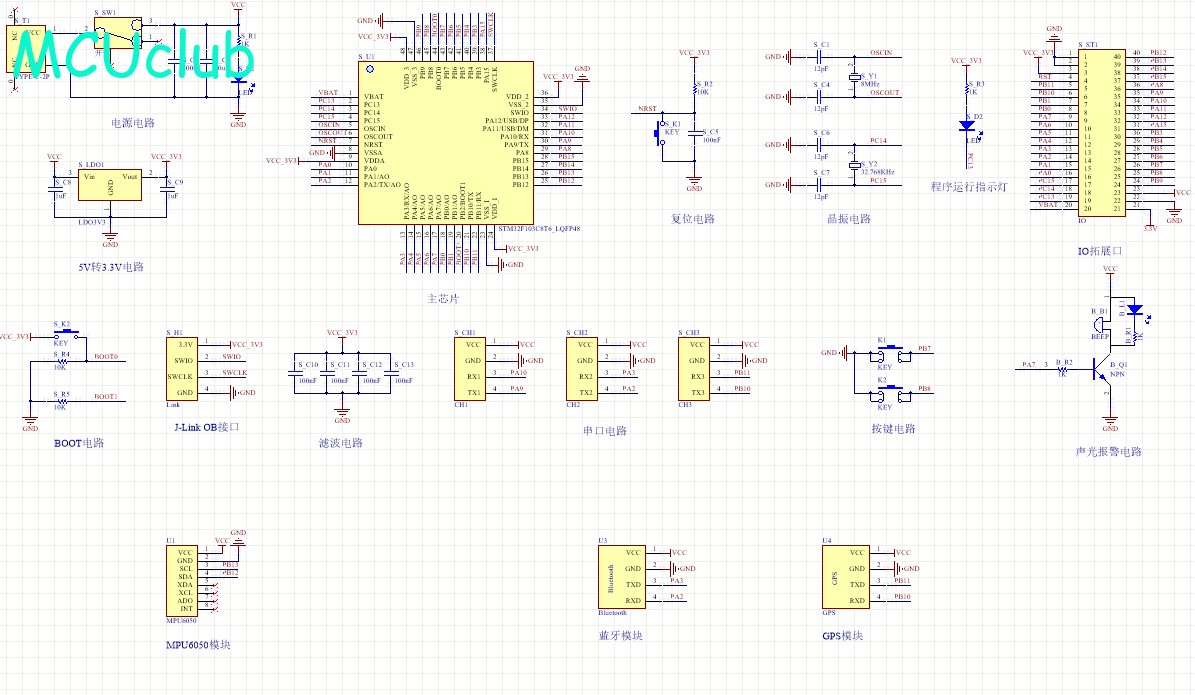Image resolution: width=1195 pixels, height=695 pixels.
Task: Click the 5V转3.3V电路 label
Action: click(x=111, y=267)
